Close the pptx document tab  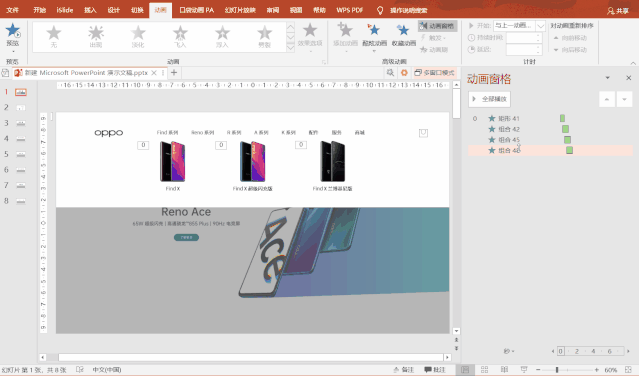point(154,73)
